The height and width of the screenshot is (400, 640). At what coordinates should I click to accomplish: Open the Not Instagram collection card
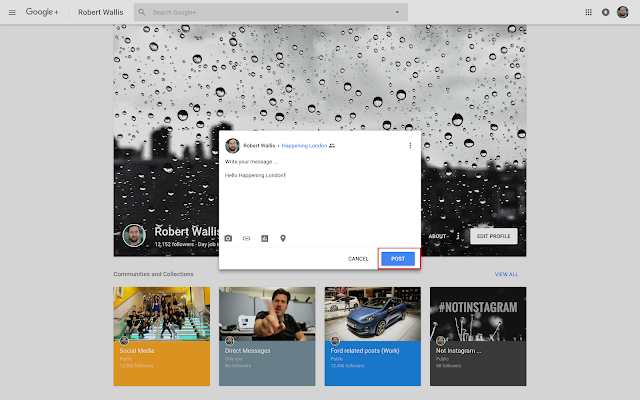(x=478, y=336)
